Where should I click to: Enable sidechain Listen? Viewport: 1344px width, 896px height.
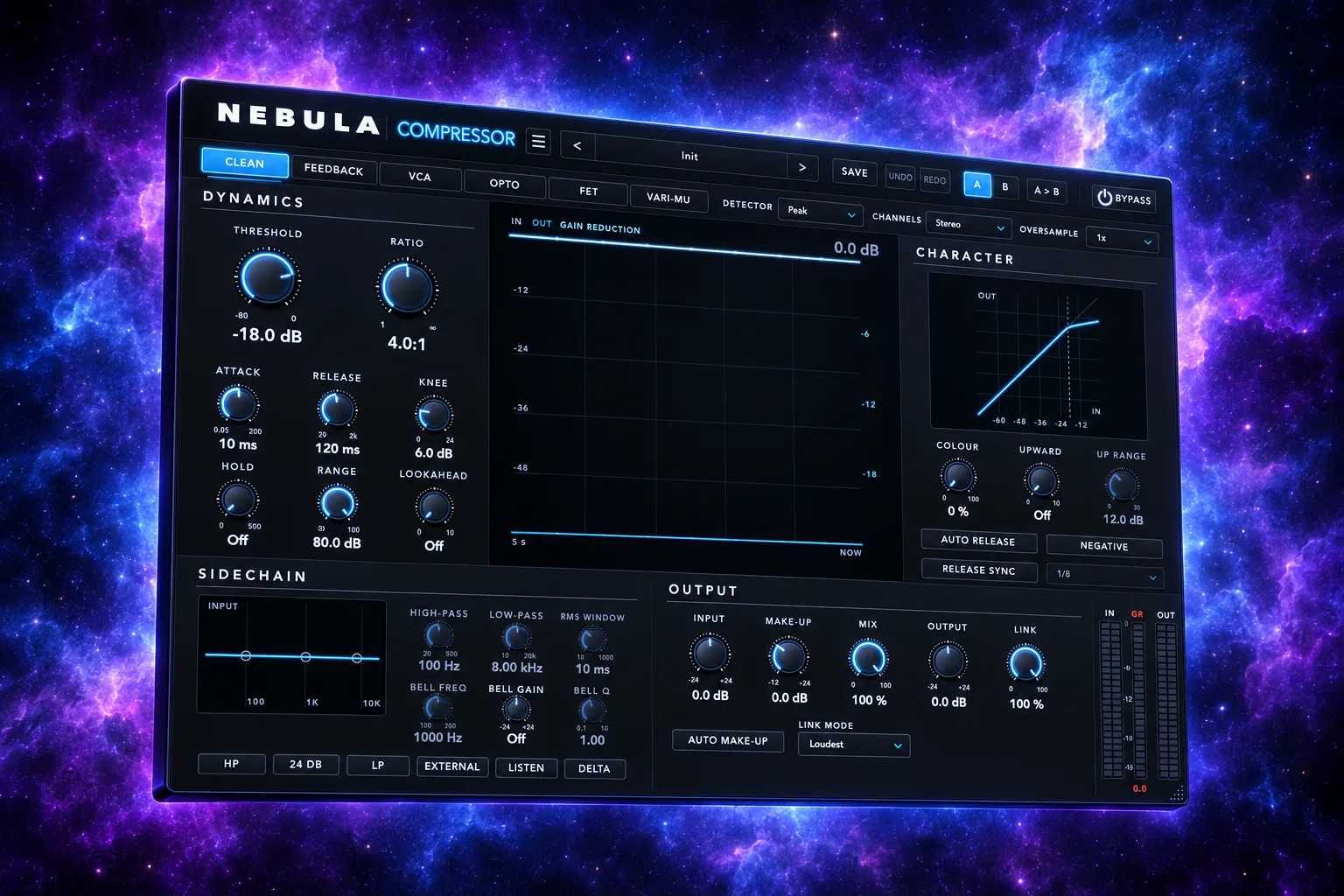526,767
